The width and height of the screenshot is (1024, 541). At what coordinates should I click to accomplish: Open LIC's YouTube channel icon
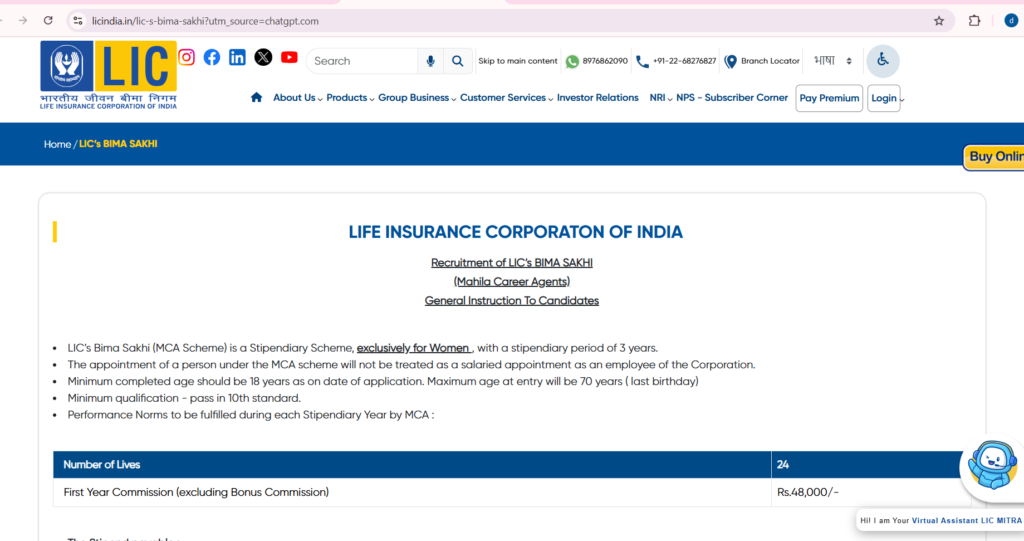point(289,57)
